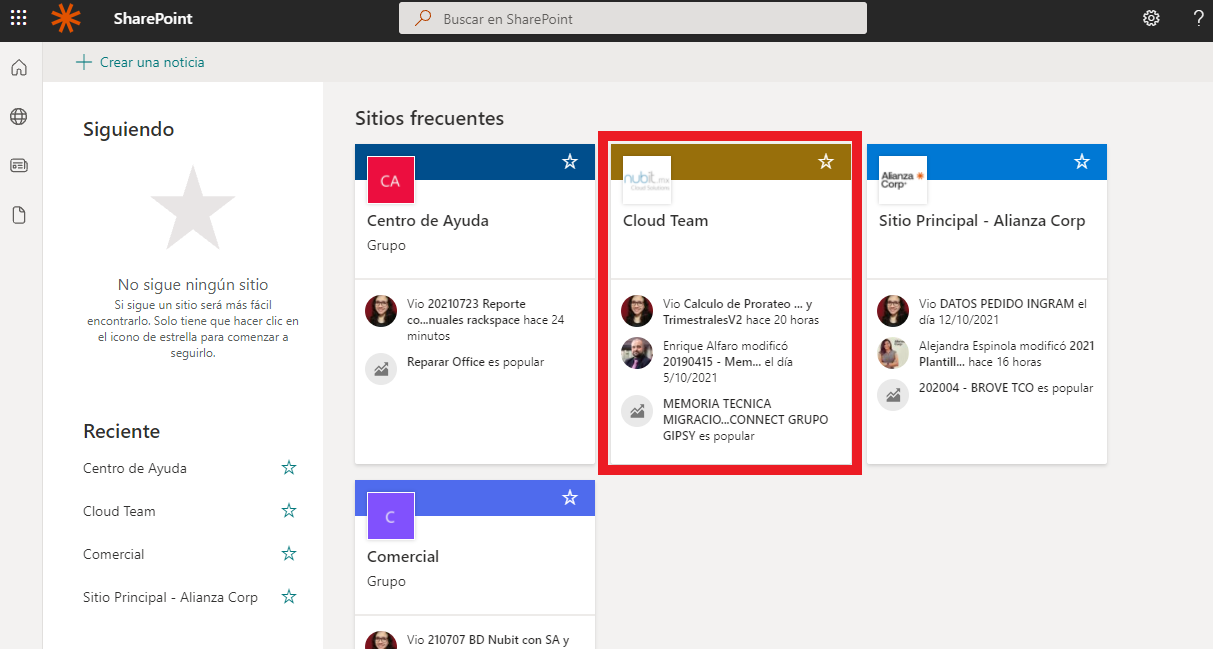Open Centro de Ayuda from Reciente list
This screenshot has width=1213, height=649.
tap(135, 468)
